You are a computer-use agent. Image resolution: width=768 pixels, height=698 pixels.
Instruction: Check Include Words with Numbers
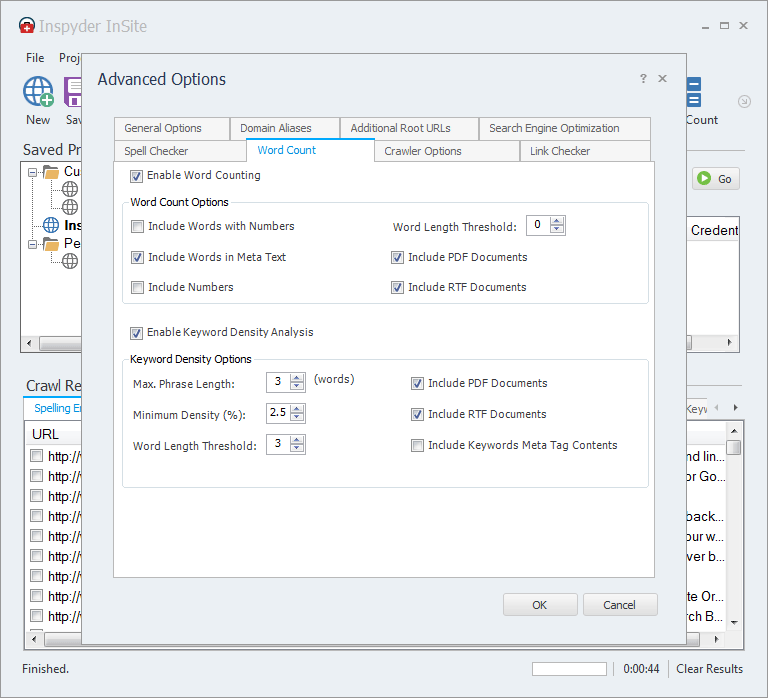[138, 226]
